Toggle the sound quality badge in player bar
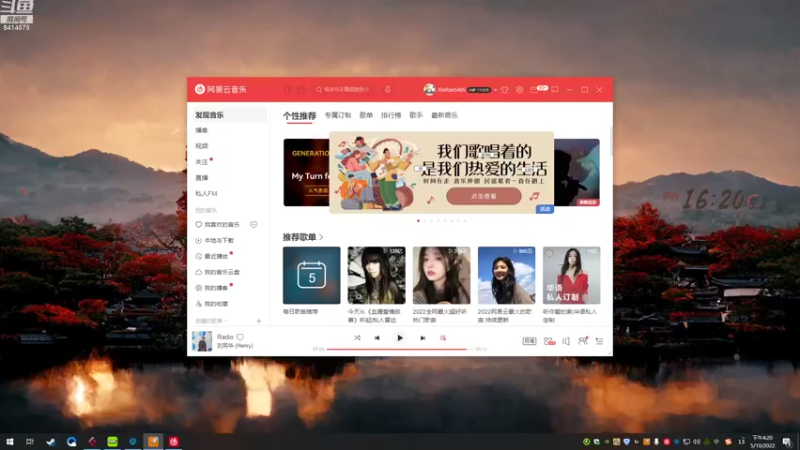 [529, 341]
